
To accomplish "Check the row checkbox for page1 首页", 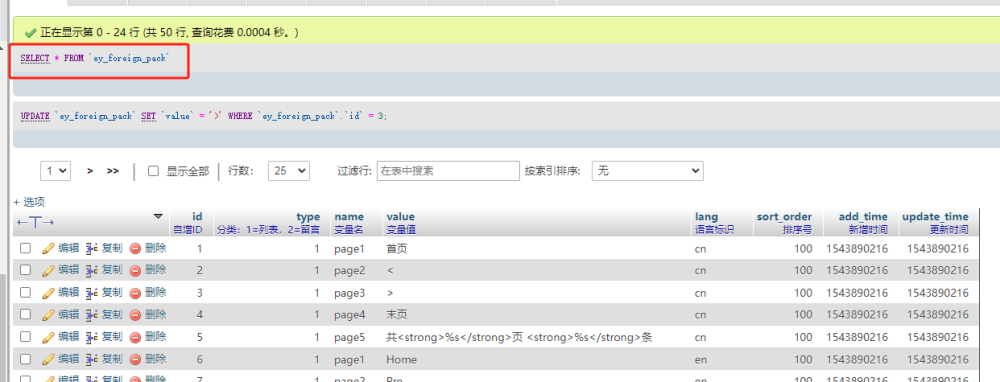I will 26,249.
